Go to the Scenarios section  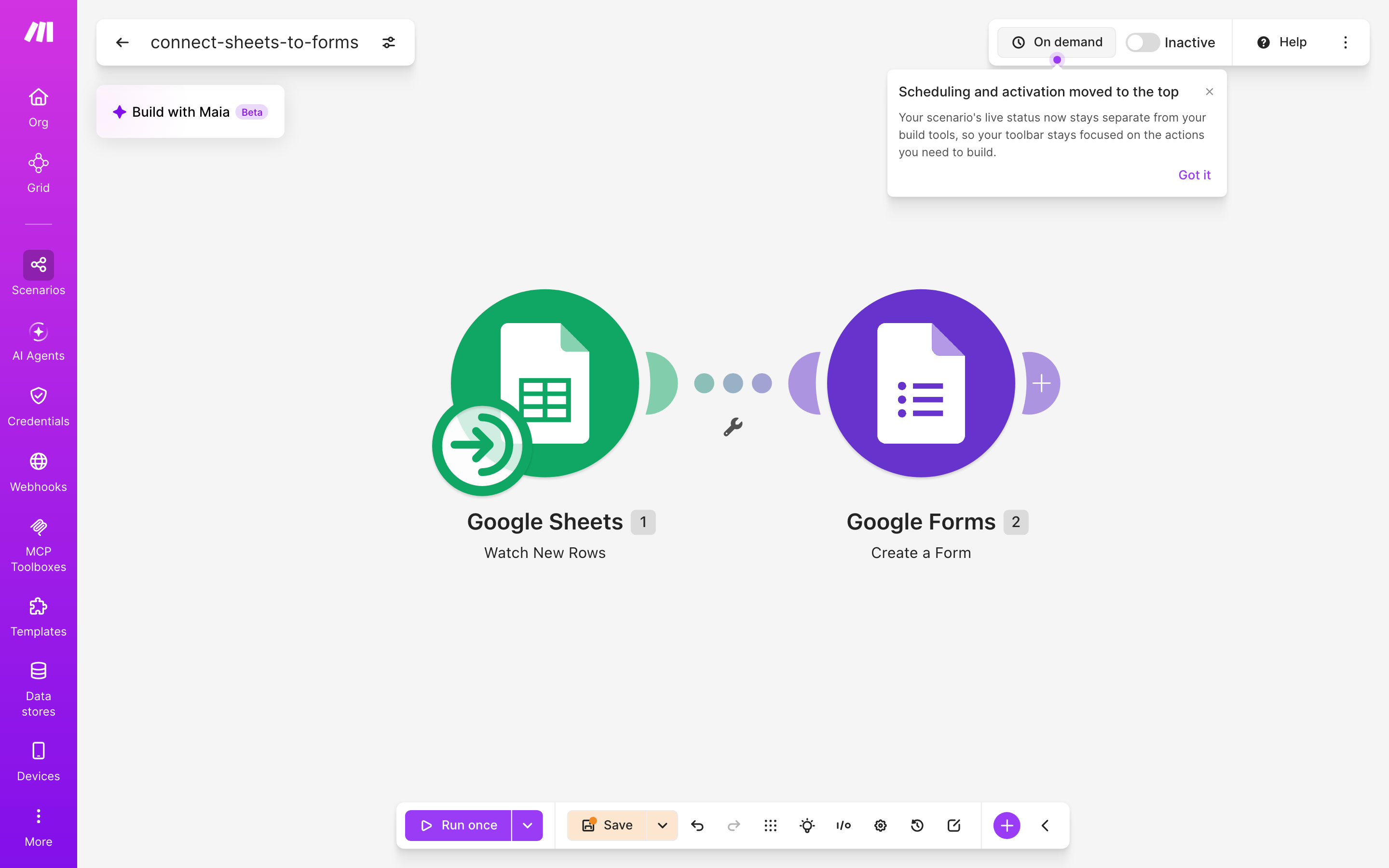point(39,273)
